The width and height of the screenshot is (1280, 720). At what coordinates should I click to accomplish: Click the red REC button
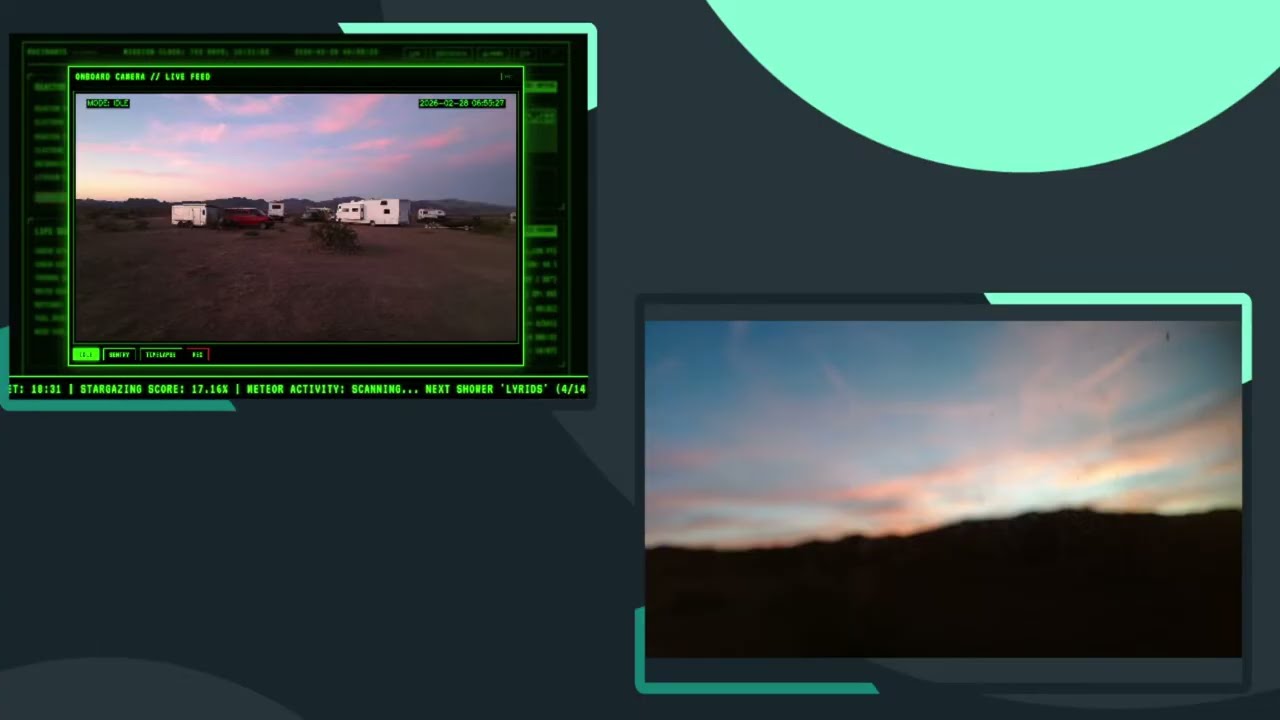[197, 354]
